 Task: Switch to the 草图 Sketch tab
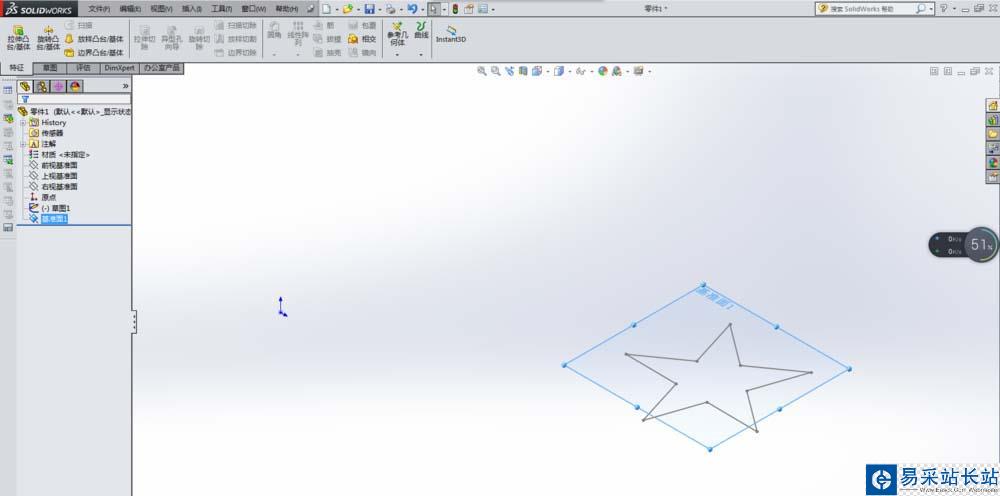coord(50,68)
